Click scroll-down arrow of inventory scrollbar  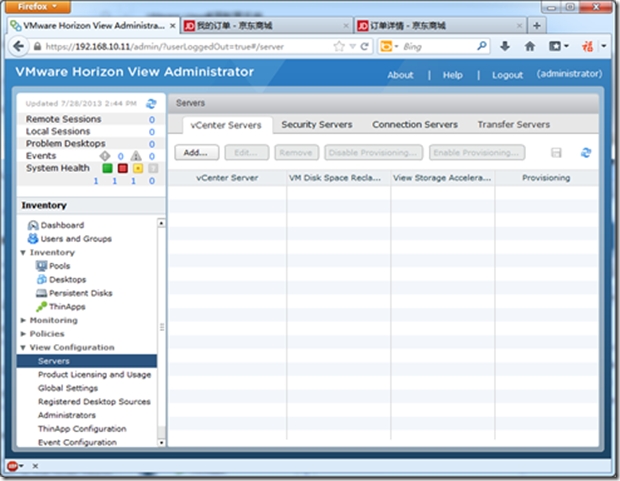[161, 443]
